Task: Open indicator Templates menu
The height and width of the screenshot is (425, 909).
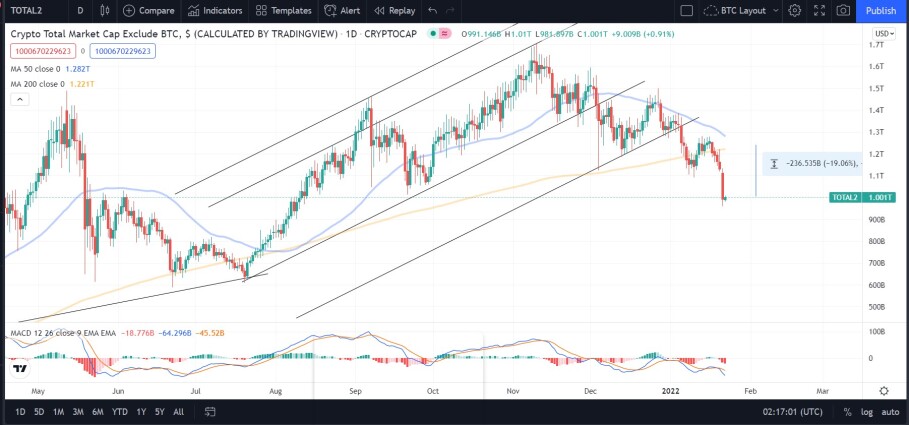Action: tap(283, 10)
